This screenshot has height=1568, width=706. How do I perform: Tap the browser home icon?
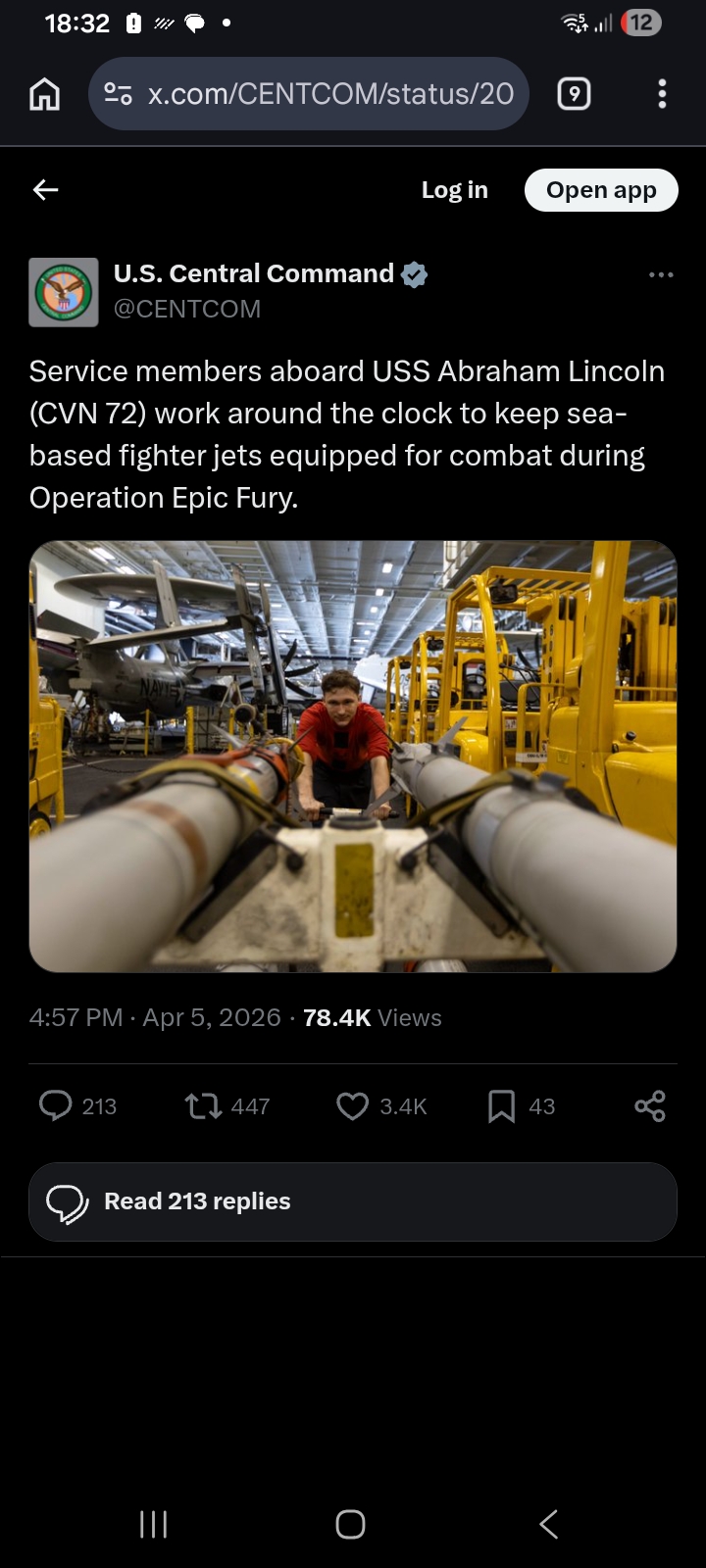coord(45,94)
